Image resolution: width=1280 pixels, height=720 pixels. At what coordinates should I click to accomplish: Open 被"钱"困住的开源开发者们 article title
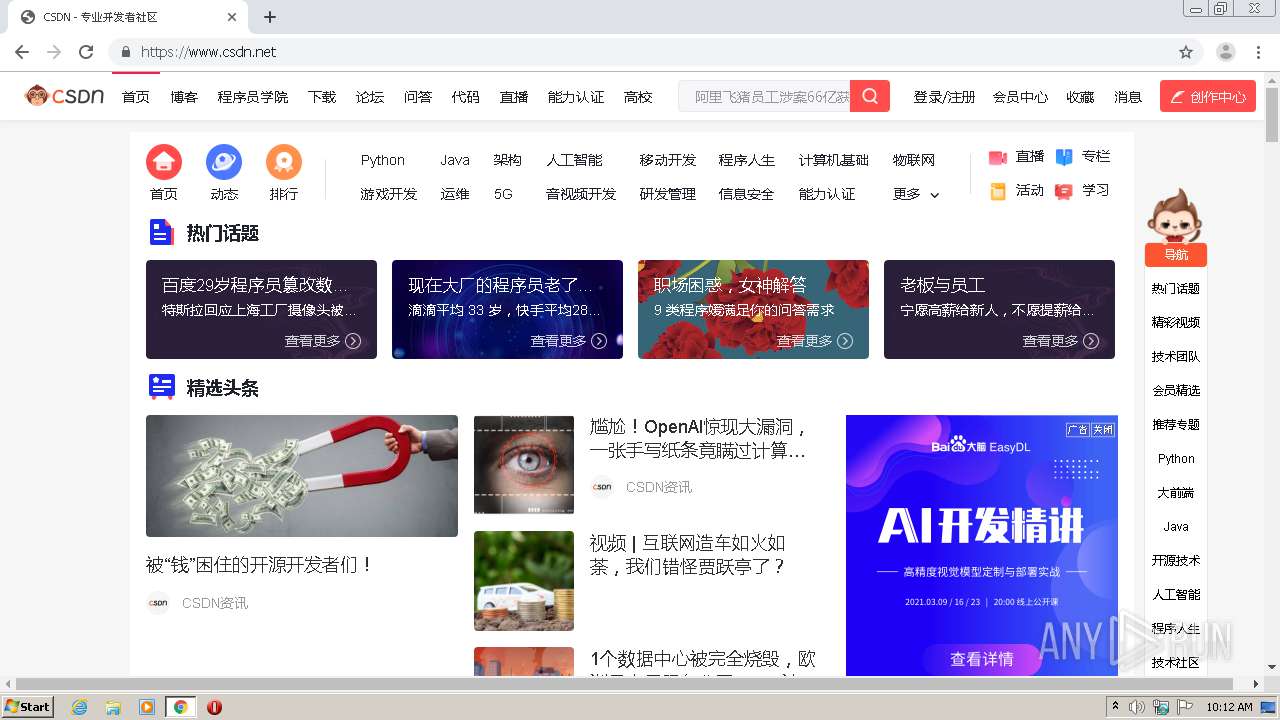(259, 565)
